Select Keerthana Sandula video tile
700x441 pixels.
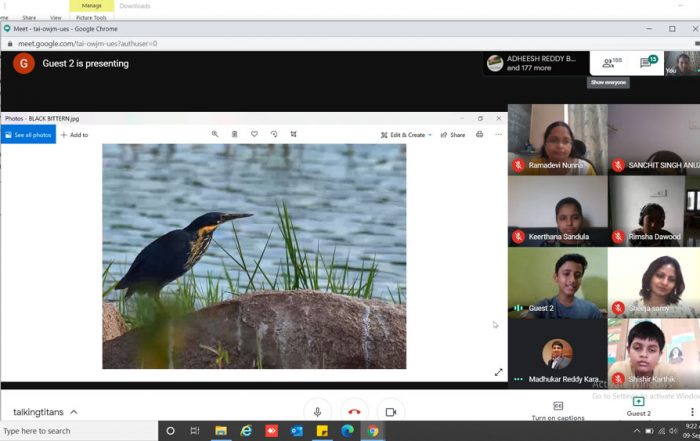point(558,211)
